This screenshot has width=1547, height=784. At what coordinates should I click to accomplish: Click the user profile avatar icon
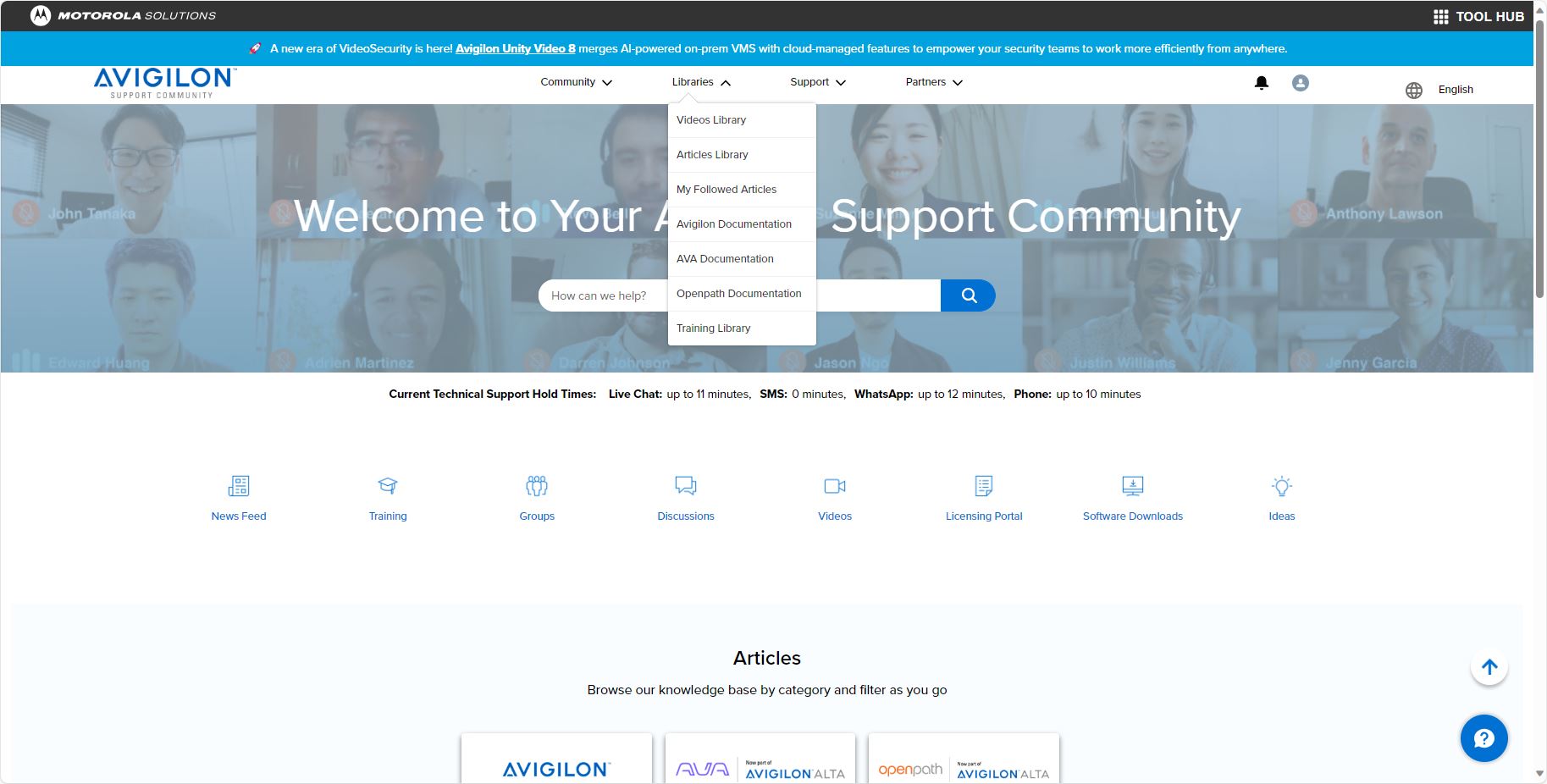[x=1300, y=83]
